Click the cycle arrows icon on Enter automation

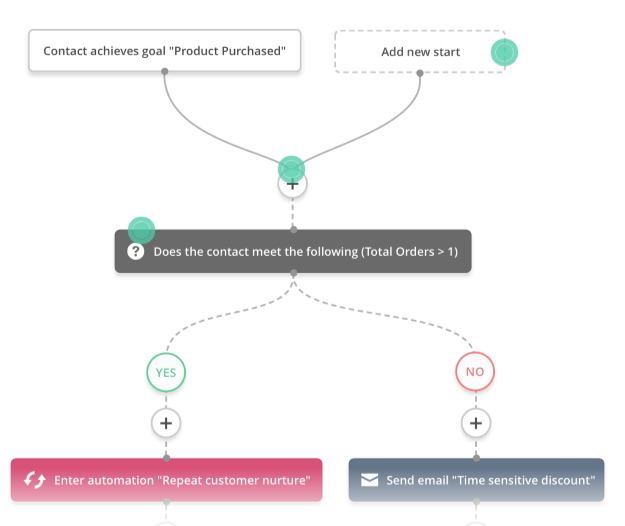pyautogui.click(x=35, y=480)
